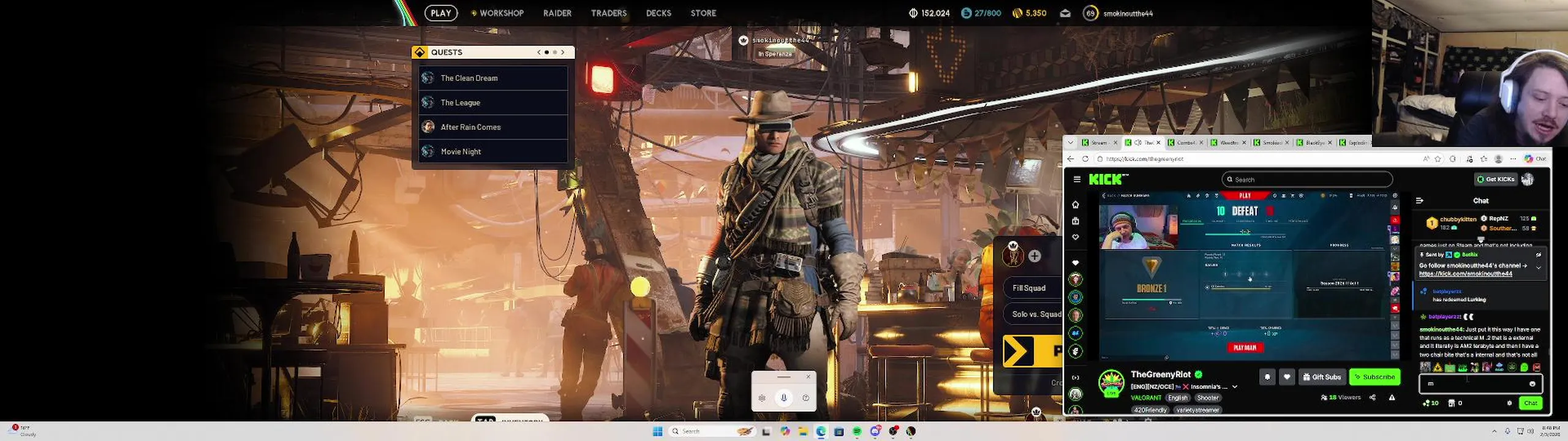Focus the Kick search box
Viewport: 1568px width, 441px height.
coord(1307,179)
